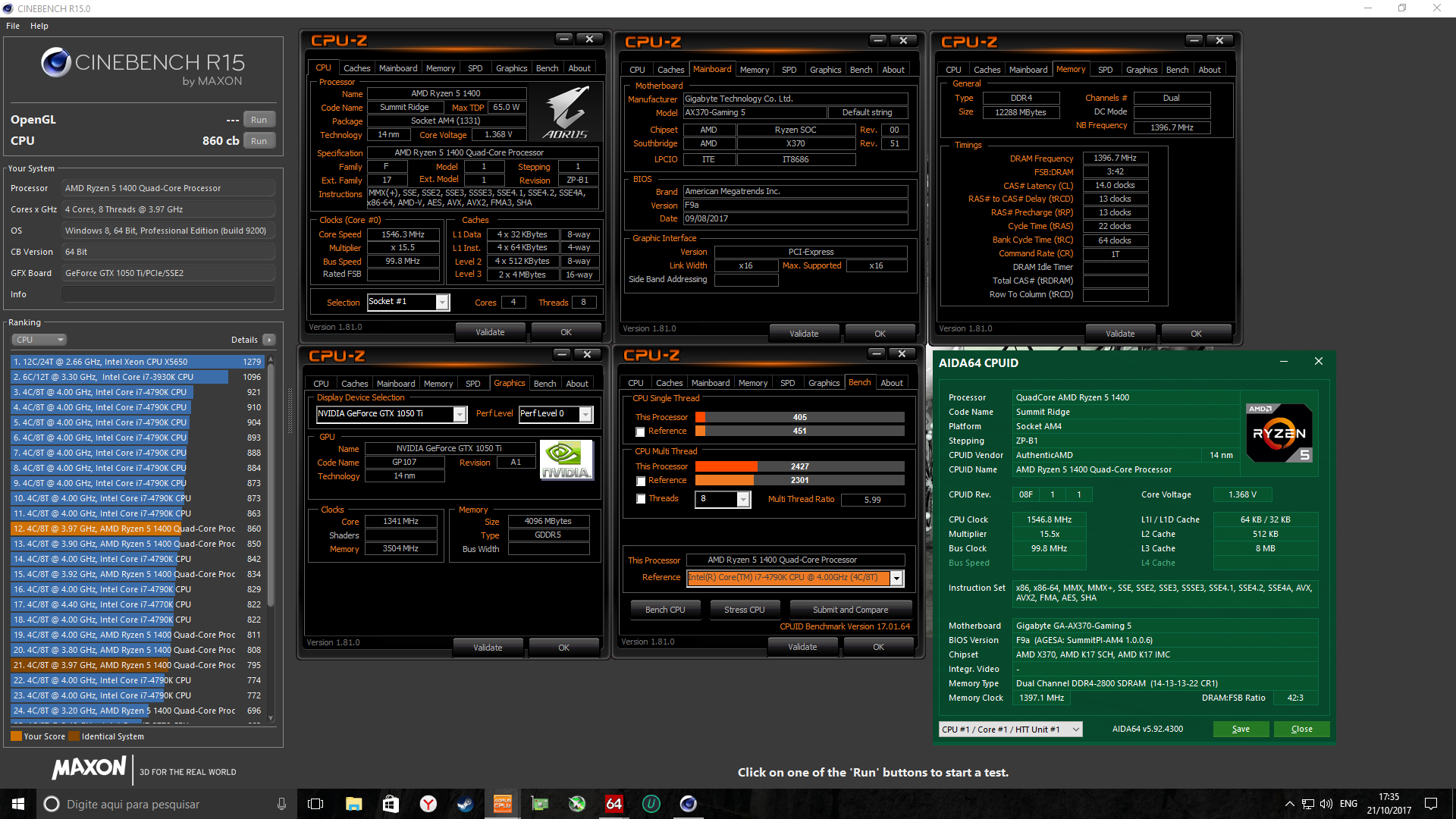Switch to AIDA64 red 64 taskbar icon

(x=613, y=804)
